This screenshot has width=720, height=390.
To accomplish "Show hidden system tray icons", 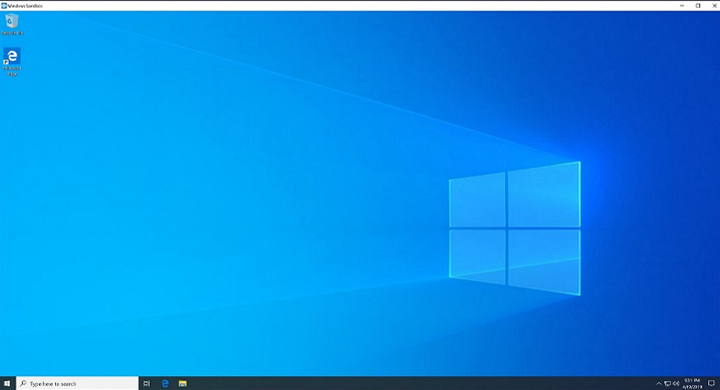I will tap(658, 383).
